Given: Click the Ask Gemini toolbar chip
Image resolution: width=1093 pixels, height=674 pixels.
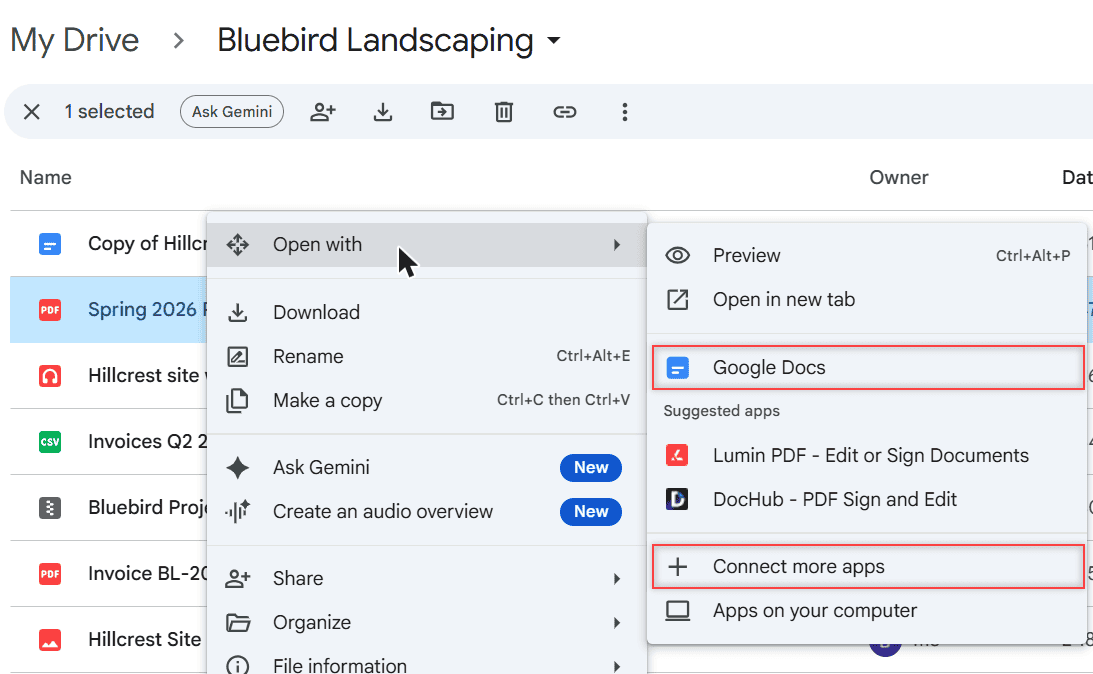Looking at the screenshot, I should tap(231, 112).
